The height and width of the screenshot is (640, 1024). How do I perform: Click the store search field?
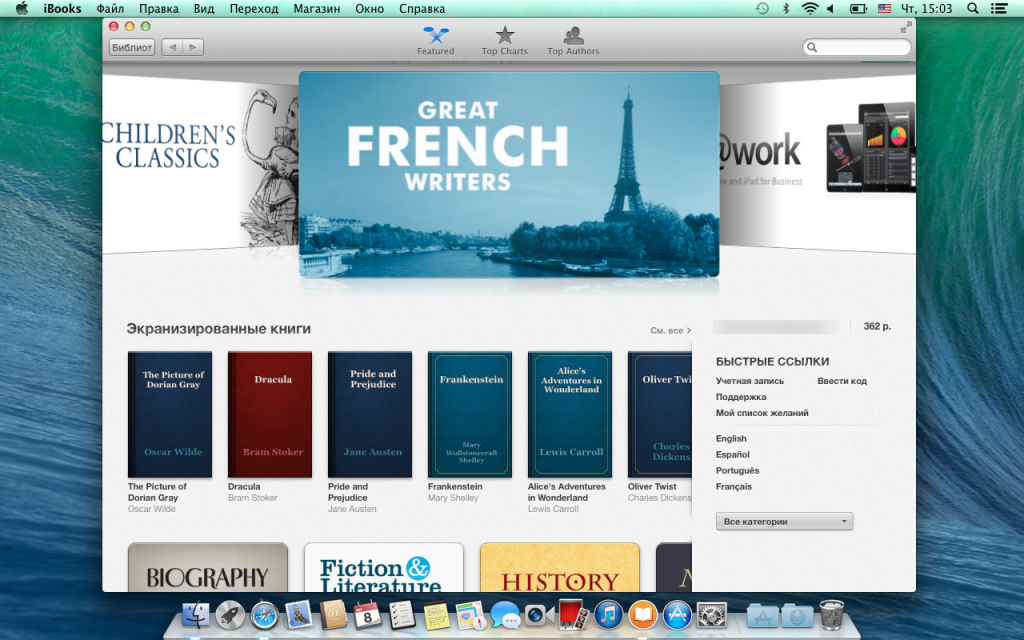click(857, 47)
